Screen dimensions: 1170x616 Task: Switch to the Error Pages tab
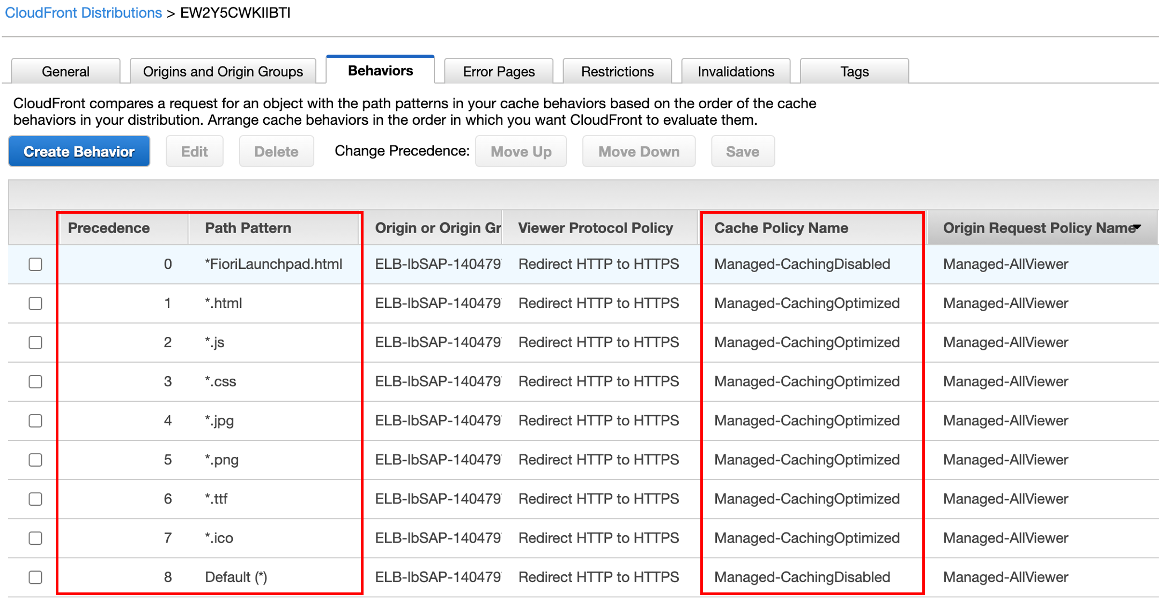click(x=499, y=72)
